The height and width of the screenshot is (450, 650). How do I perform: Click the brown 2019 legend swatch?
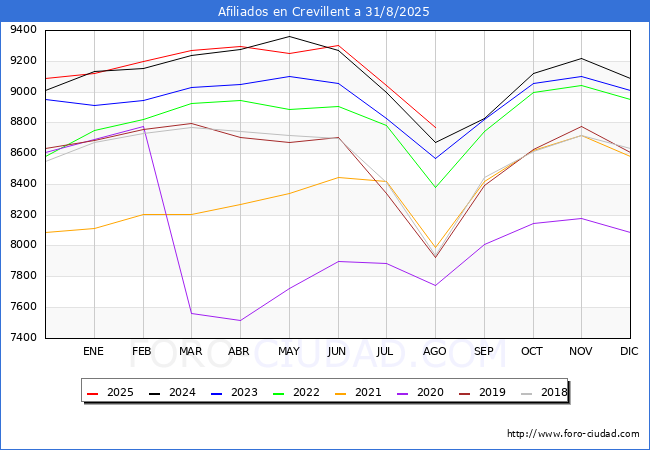coord(465,393)
